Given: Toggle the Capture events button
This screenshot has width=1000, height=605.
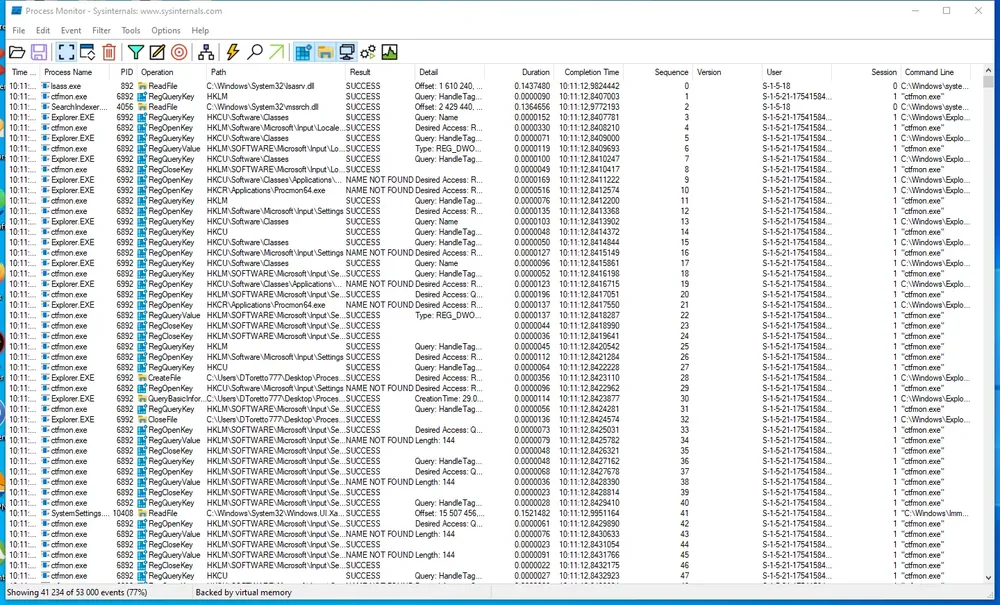Looking at the screenshot, I should (66, 52).
